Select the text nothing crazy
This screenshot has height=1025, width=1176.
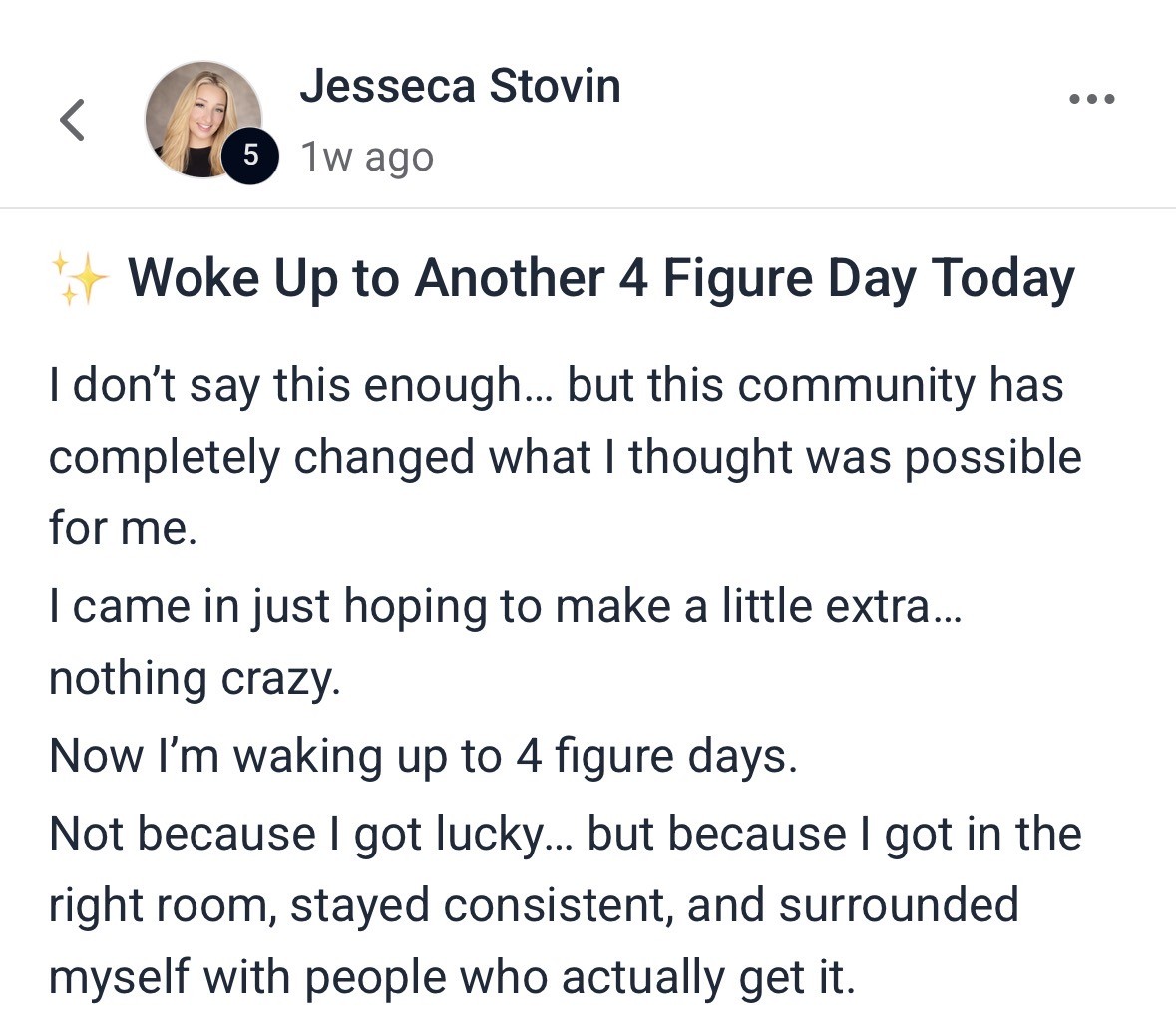195,678
